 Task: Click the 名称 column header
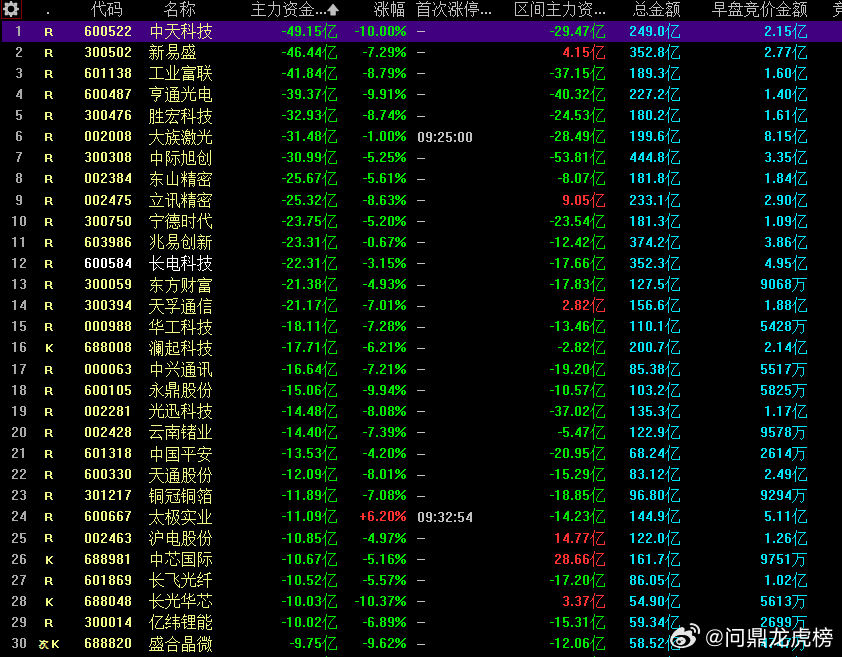(180, 9)
